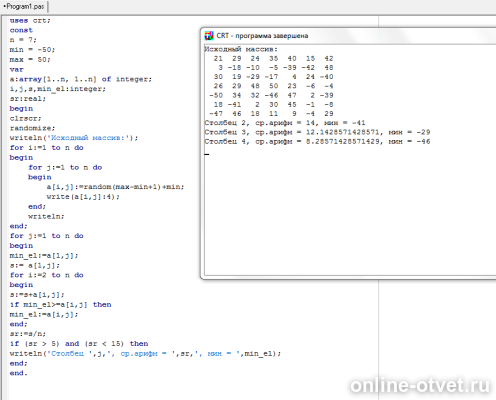Place cursor on the 'uses crt;' line

click(x=30, y=21)
